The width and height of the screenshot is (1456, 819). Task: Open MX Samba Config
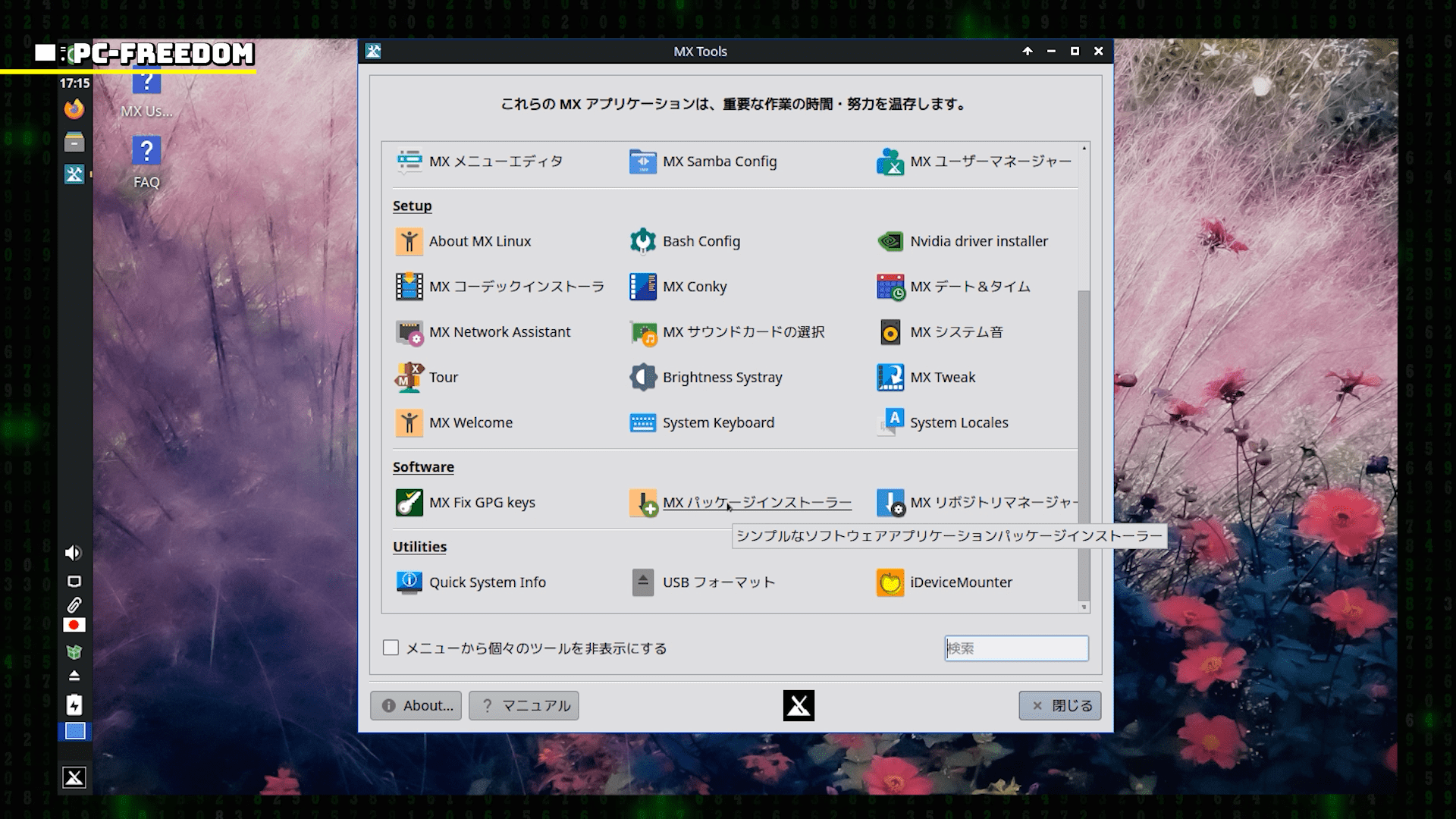(x=719, y=162)
